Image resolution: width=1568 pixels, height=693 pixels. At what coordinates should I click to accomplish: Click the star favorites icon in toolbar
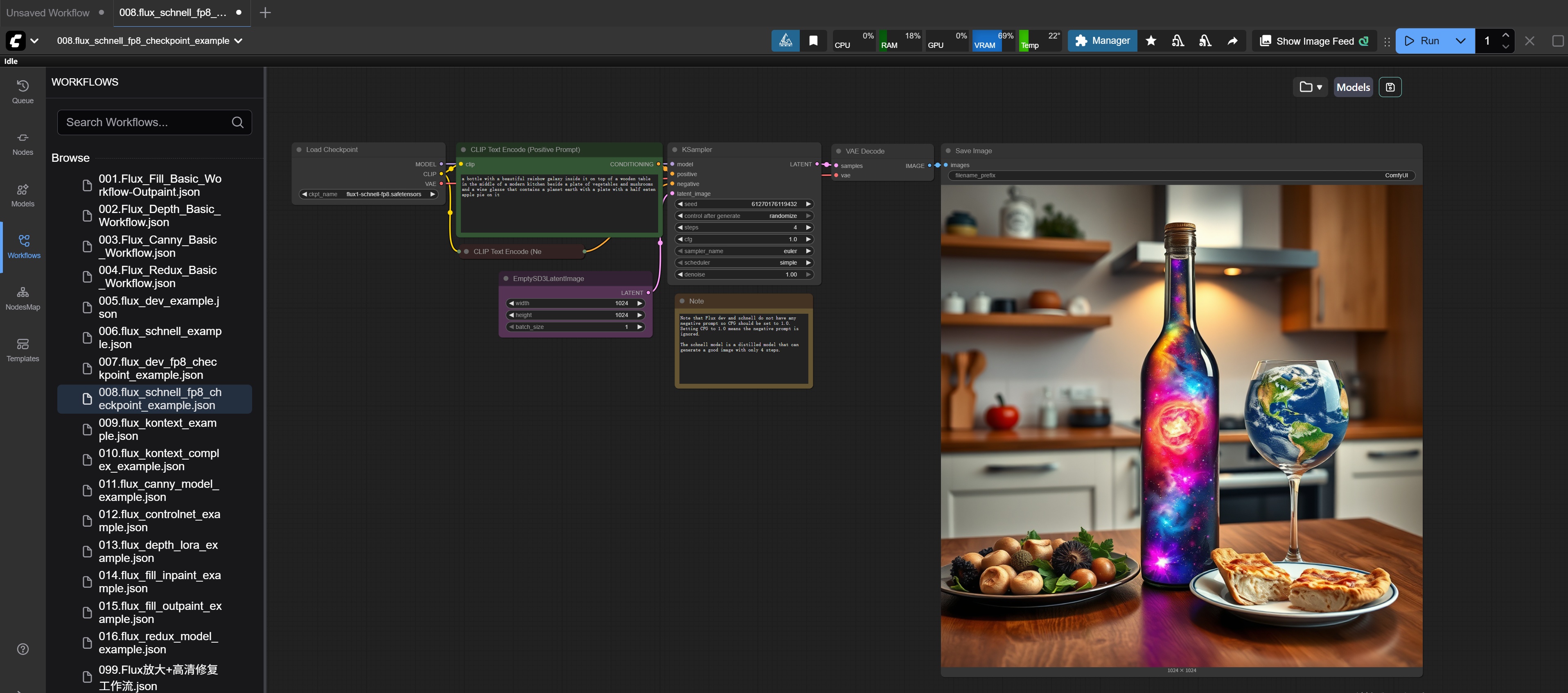pos(1151,41)
